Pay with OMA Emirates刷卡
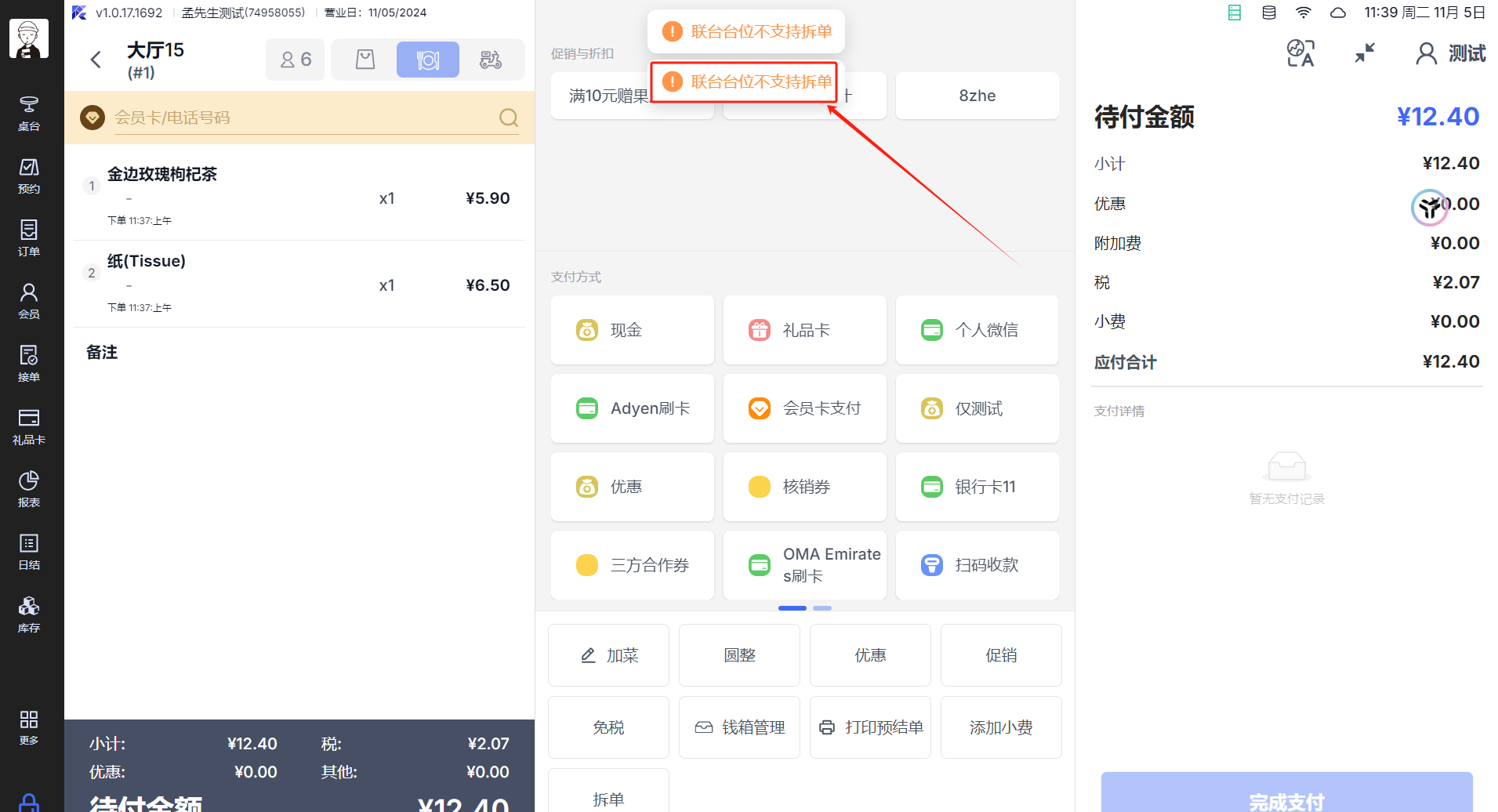The width and height of the screenshot is (1498, 812). point(805,565)
